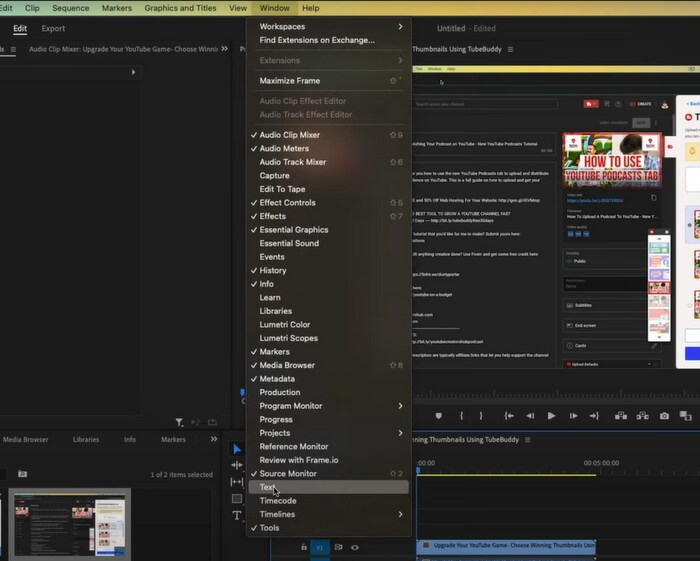
Task: Select Lumetri Color in Window menu
Action: point(328,324)
